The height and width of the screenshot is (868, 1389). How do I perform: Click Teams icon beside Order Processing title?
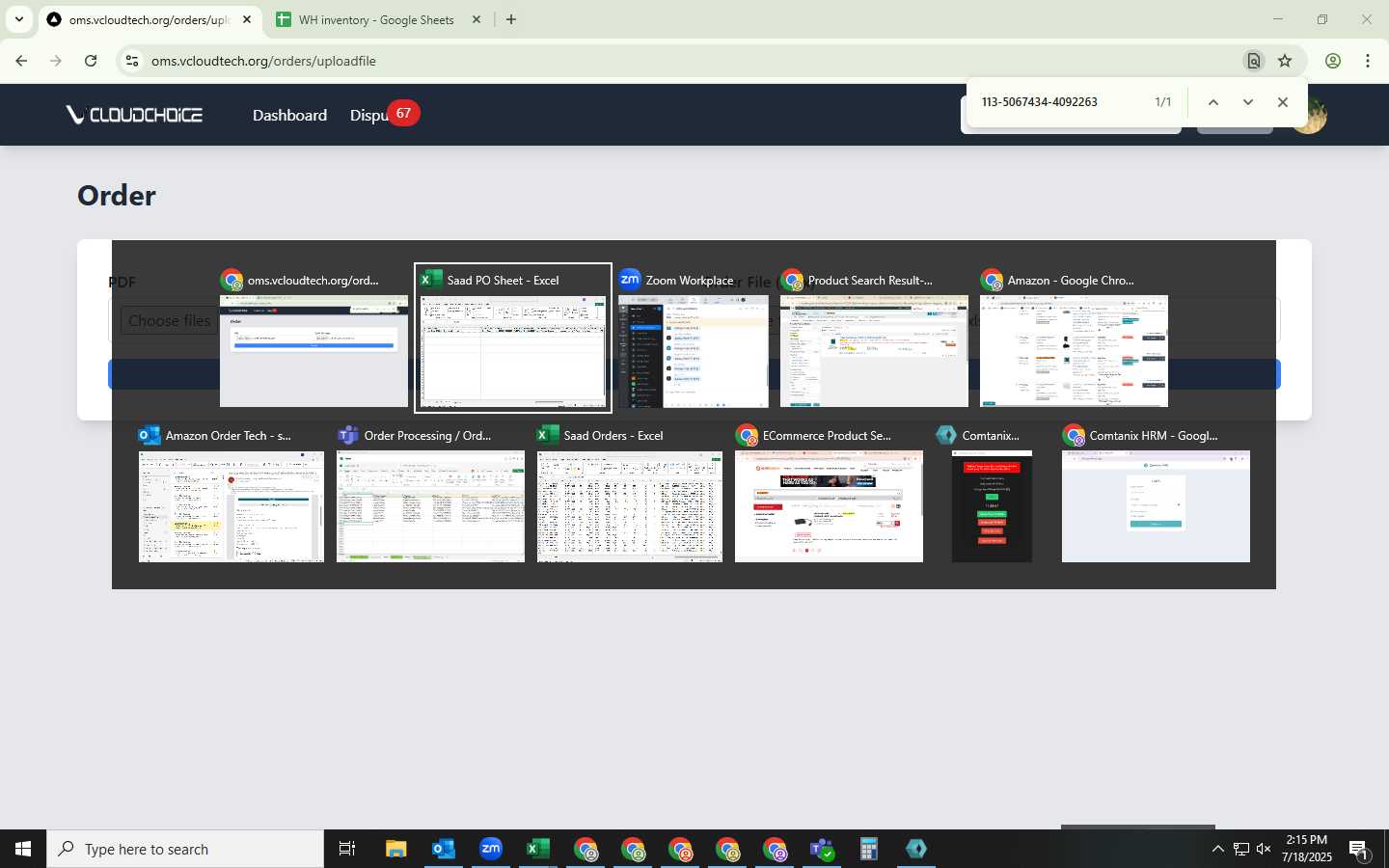(x=348, y=435)
